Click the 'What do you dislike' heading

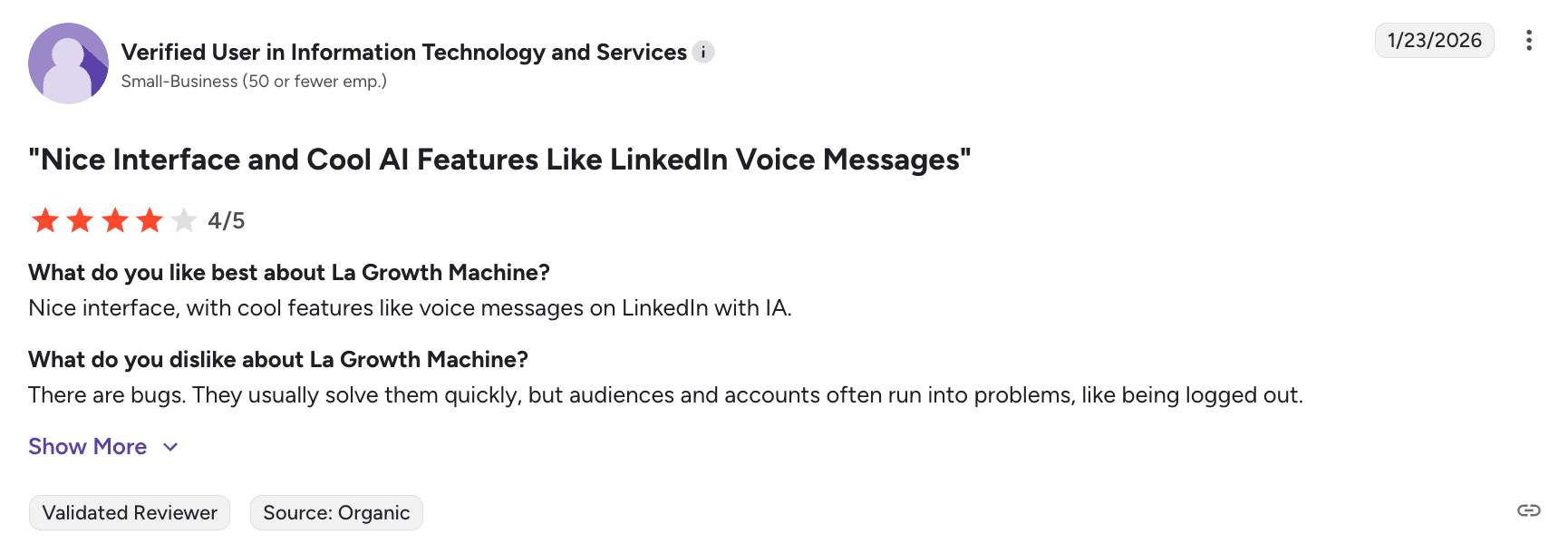coord(278,360)
